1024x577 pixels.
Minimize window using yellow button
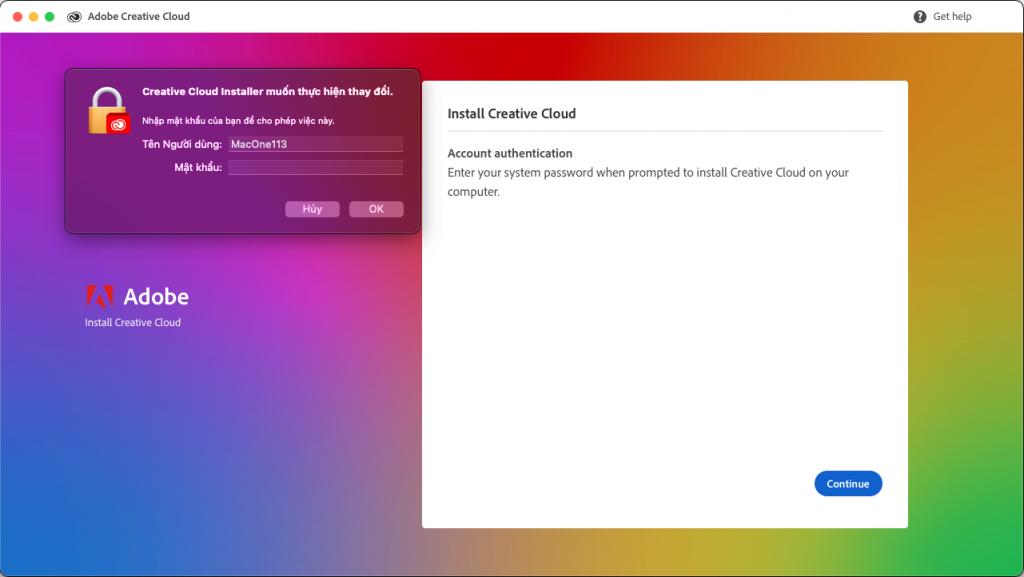click(33, 16)
